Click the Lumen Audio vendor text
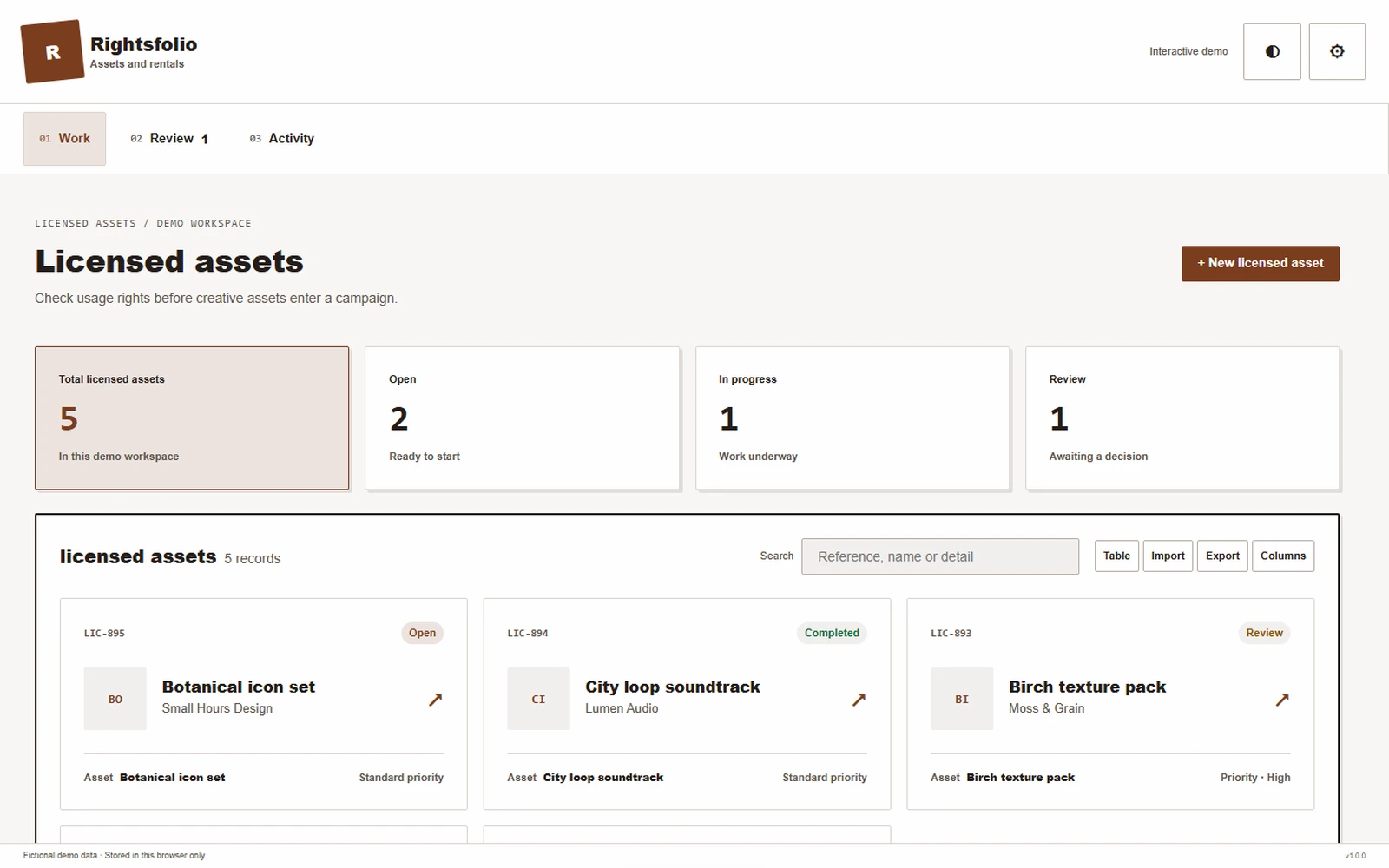 point(622,708)
